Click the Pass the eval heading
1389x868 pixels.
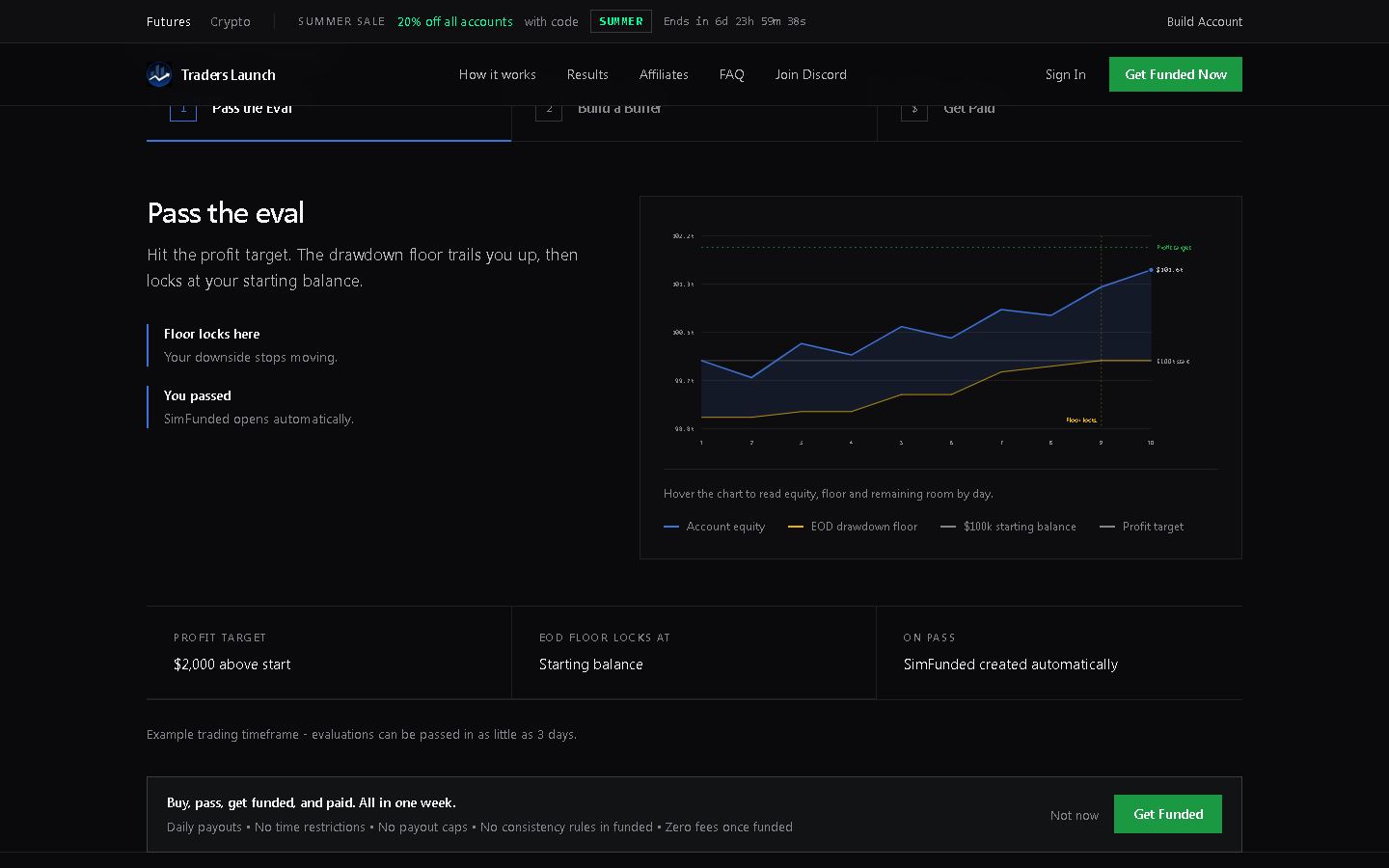click(226, 212)
